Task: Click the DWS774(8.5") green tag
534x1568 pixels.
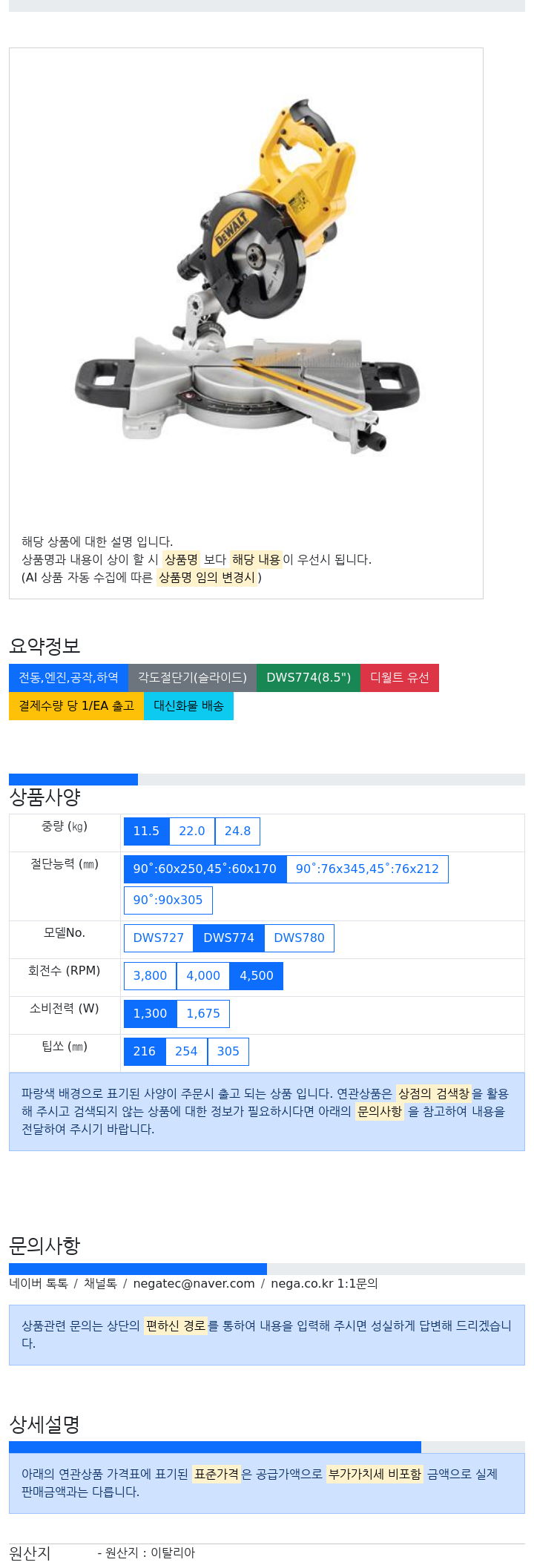Action: 309,678
